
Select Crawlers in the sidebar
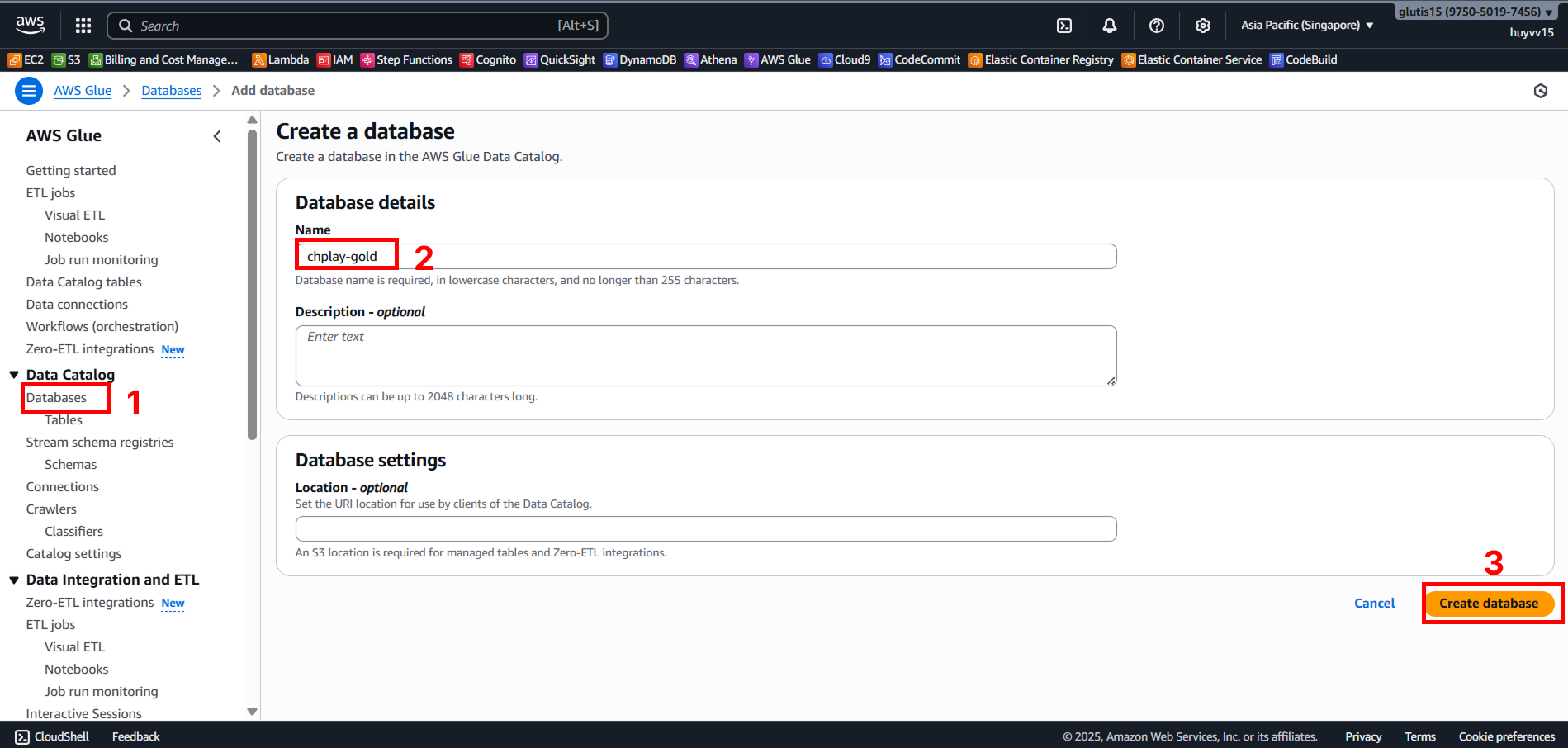[51, 509]
